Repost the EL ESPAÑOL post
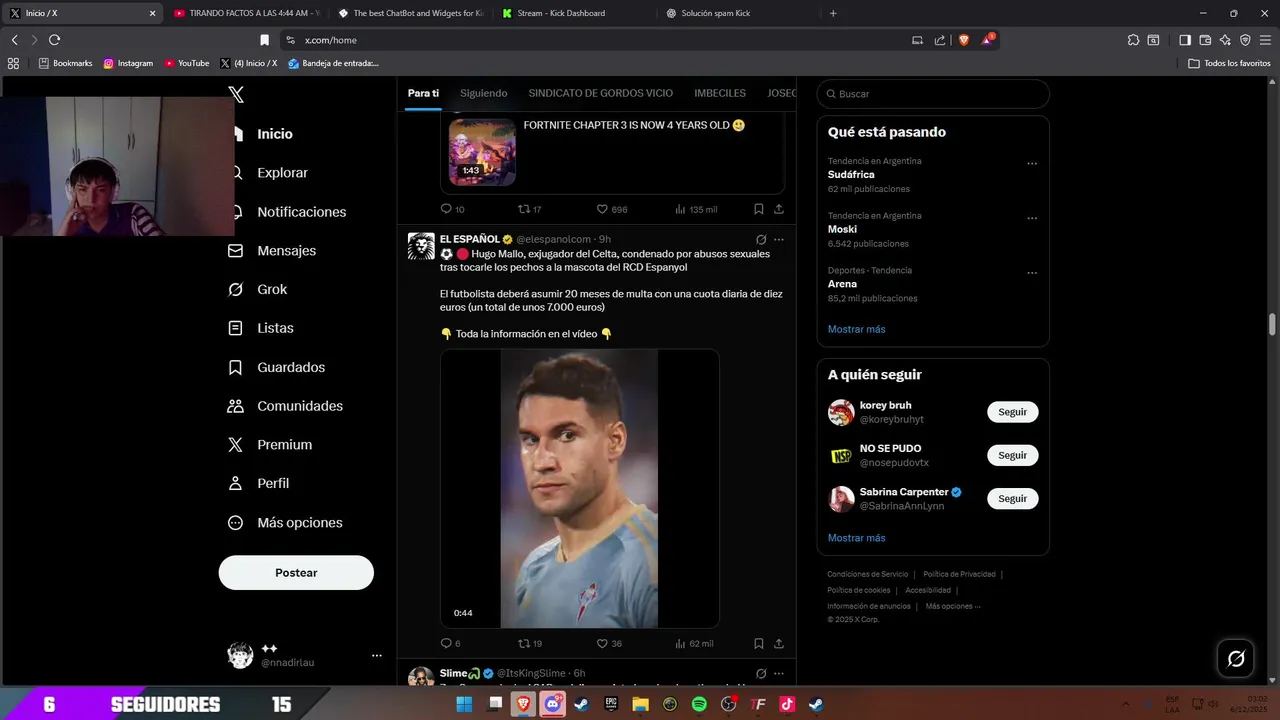The image size is (1280, 720). [530, 644]
